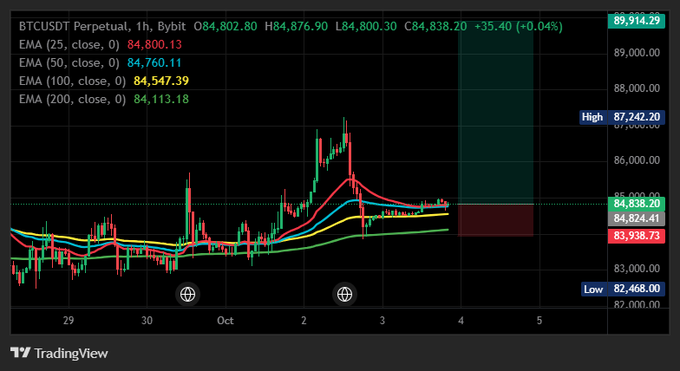Click the take-profit price label 89,914.29
680x371 pixels.
tap(636, 21)
